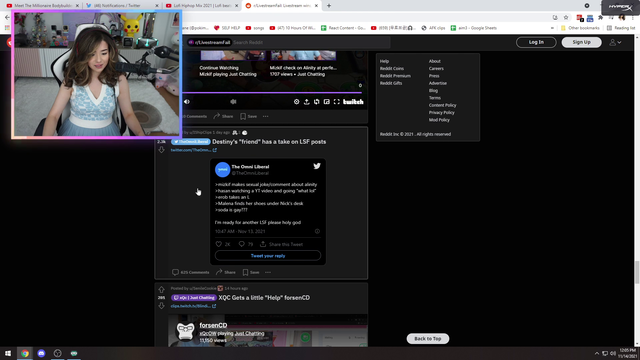This screenshot has width=640, height=360.
Task: Open Discord from the taskbar
Action: pos(41,353)
